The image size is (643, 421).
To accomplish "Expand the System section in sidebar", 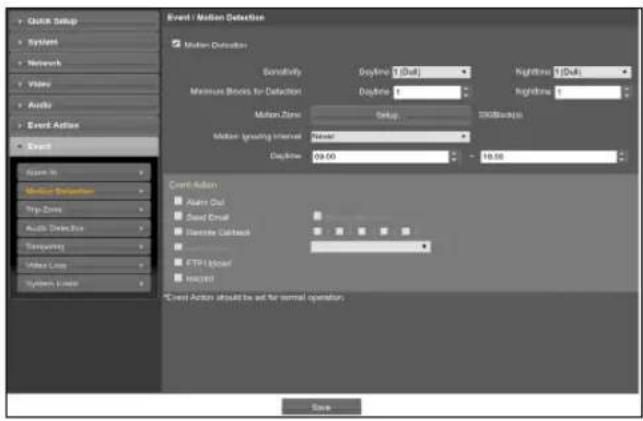I will [84, 42].
